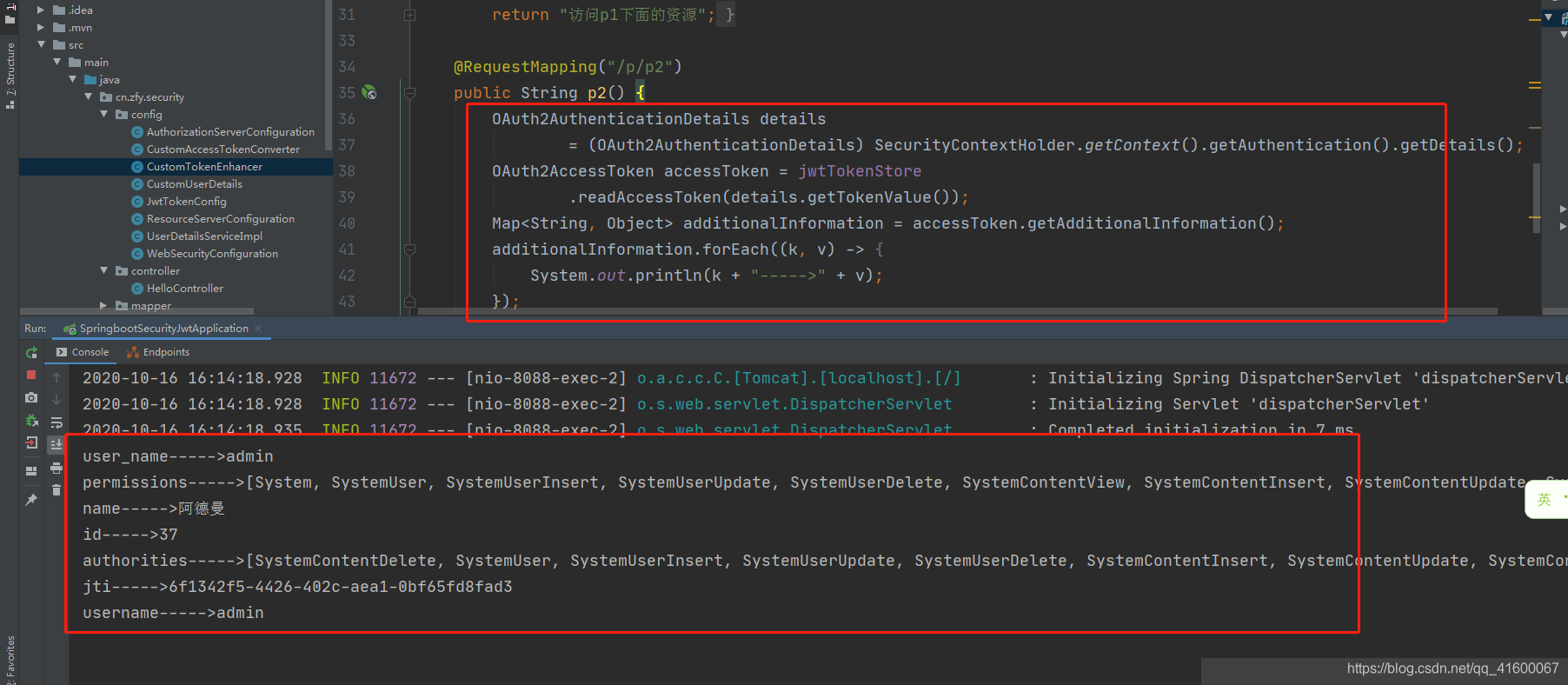
Task: Click console line 'id----->37'
Action: (x=130, y=535)
